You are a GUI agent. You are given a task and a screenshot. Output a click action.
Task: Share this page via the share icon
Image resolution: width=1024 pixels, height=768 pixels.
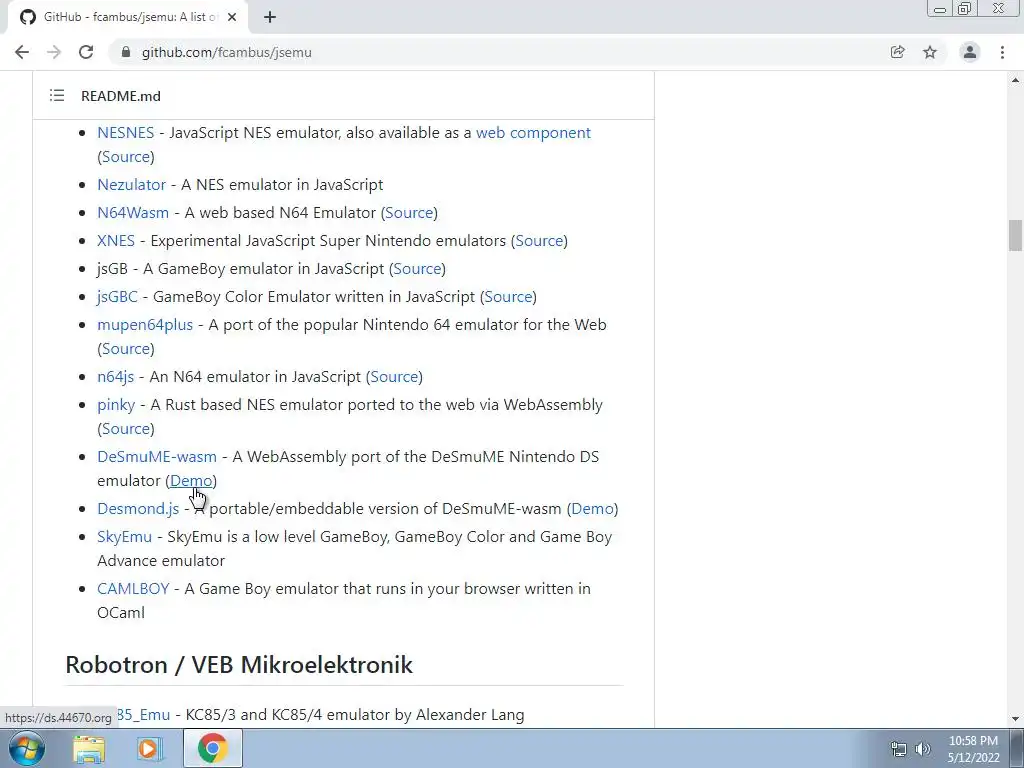coord(897,52)
